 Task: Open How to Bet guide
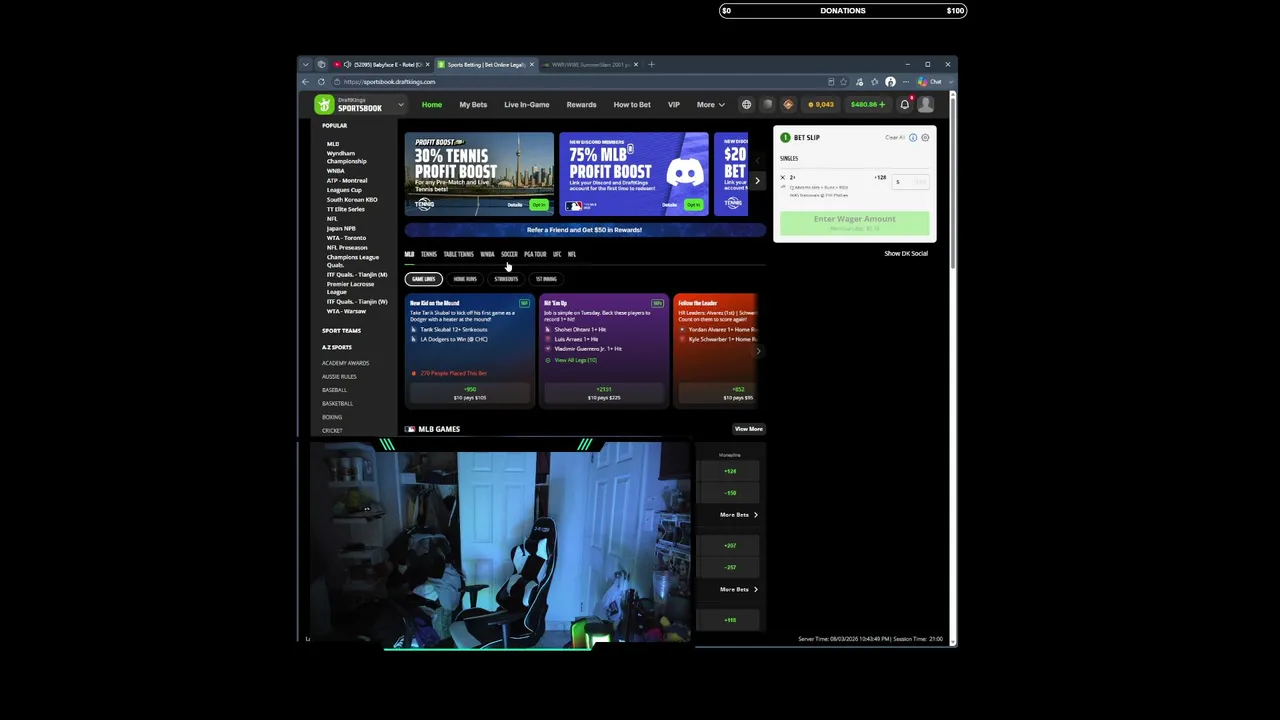[x=632, y=104]
